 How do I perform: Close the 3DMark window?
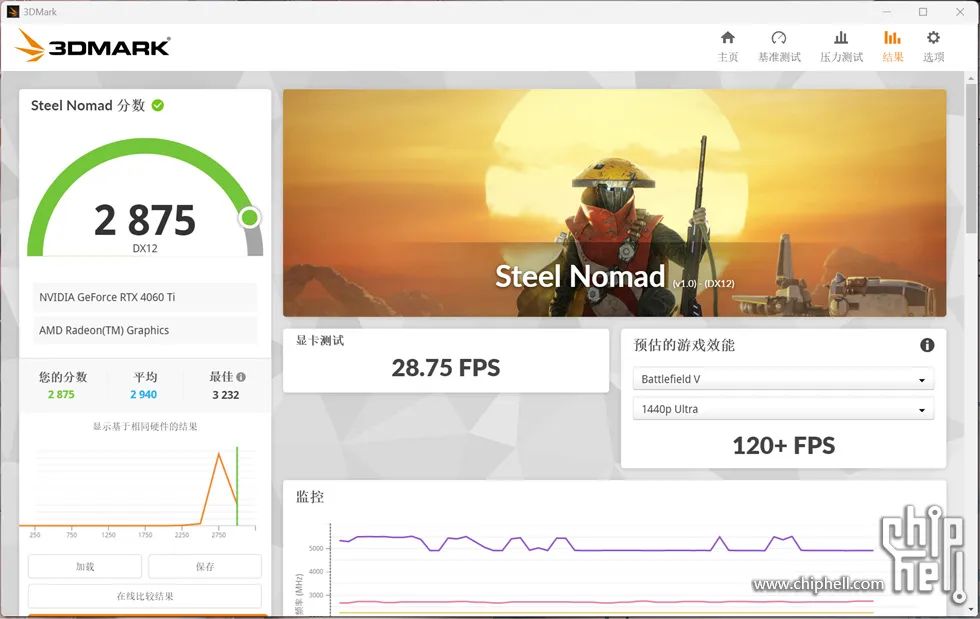960,12
